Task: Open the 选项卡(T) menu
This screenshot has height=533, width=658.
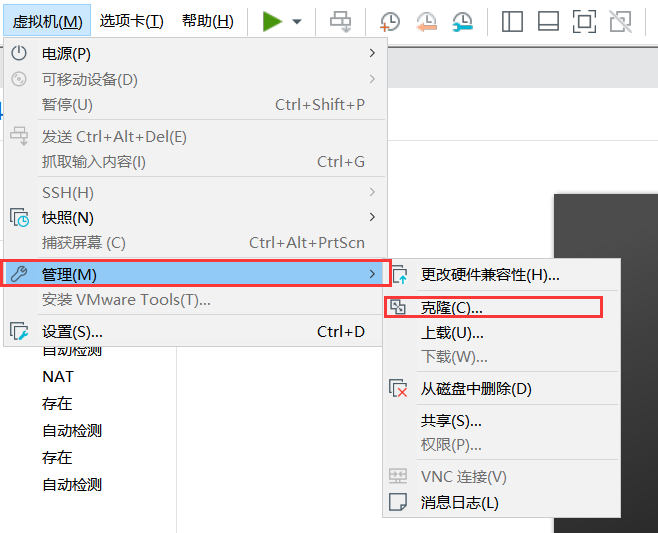Action: pos(131,21)
